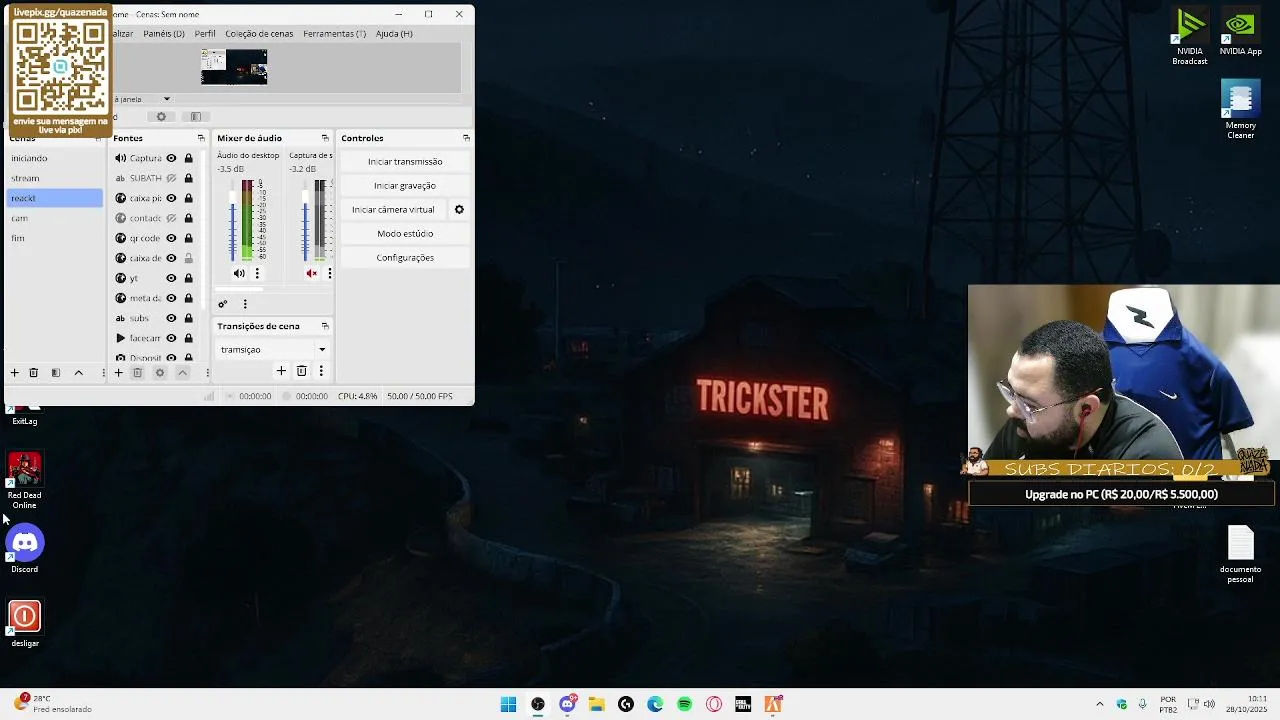This screenshot has height=720, width=1280.
Task: Undock the Transições de cena panel
Action: coord(325,326)
